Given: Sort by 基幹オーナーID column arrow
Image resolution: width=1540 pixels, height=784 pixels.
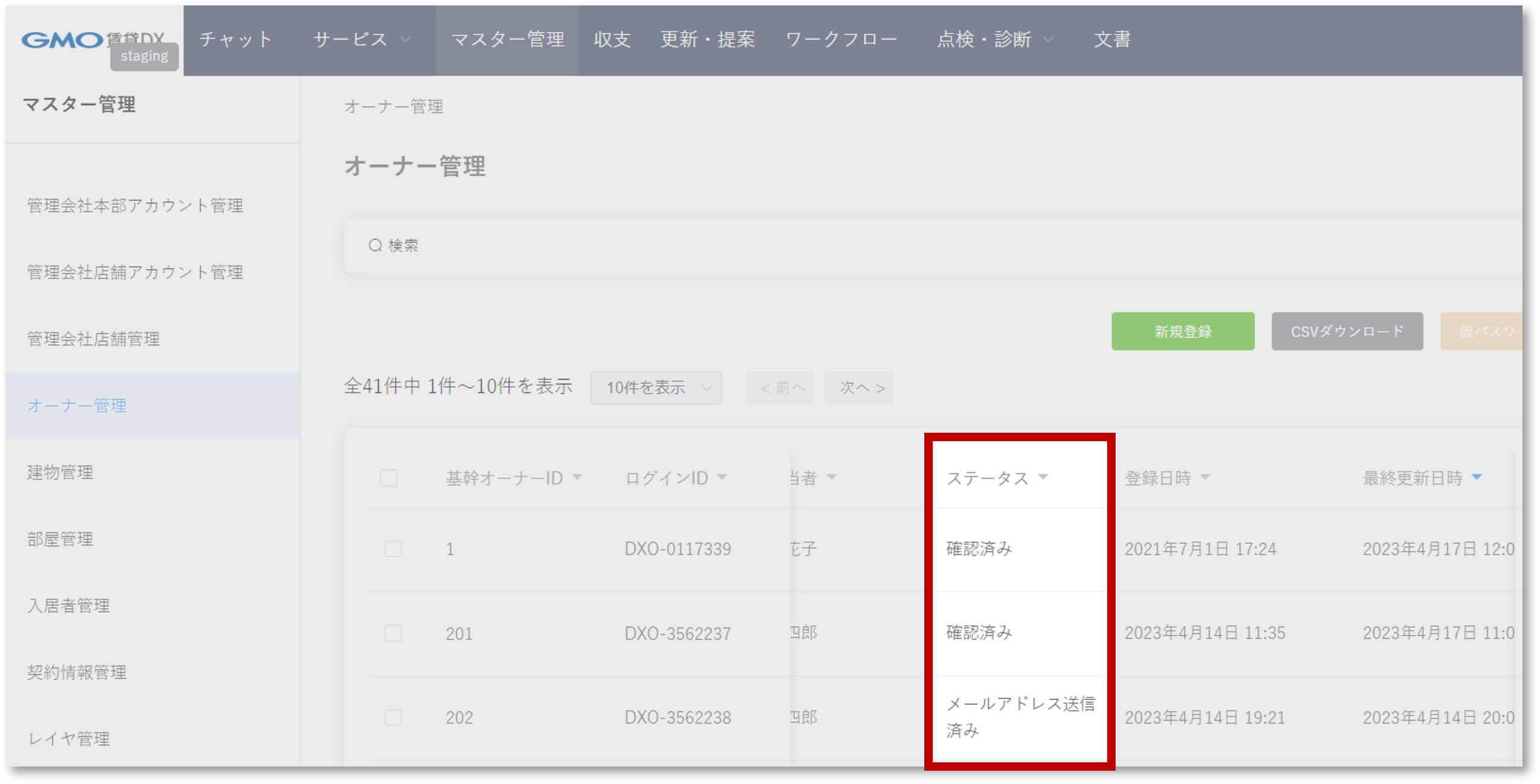Looking at the screenshot, I should click(x=577, y=477).
